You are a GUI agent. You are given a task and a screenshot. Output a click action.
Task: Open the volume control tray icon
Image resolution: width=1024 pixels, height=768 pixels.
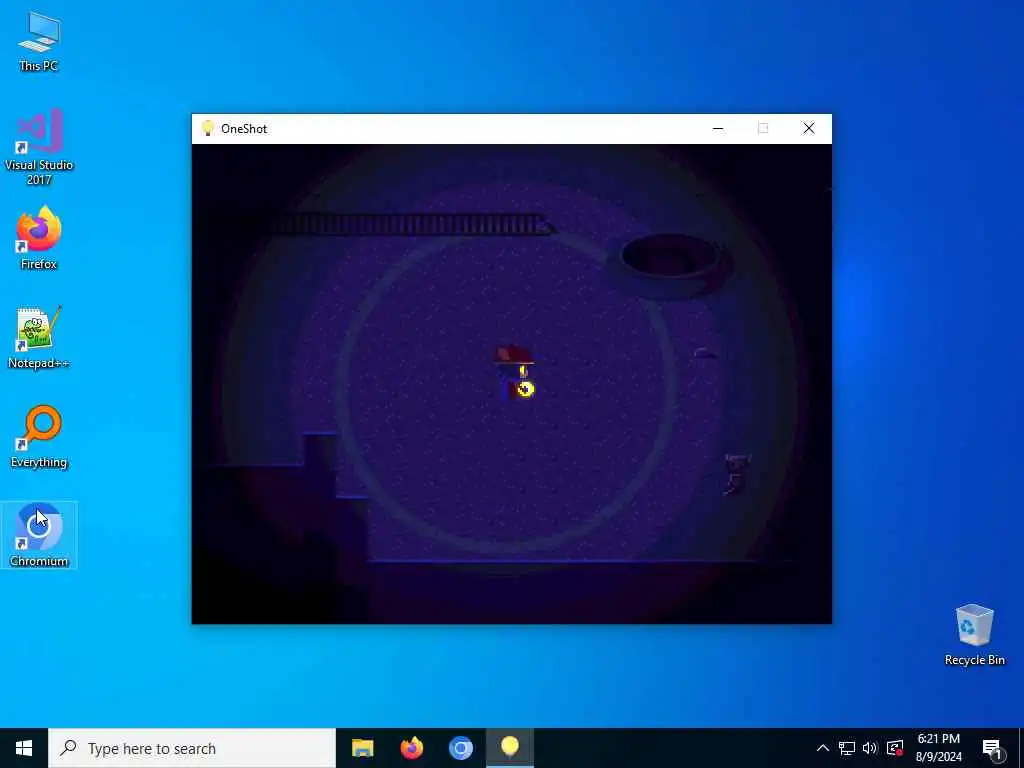coord(870,748)
